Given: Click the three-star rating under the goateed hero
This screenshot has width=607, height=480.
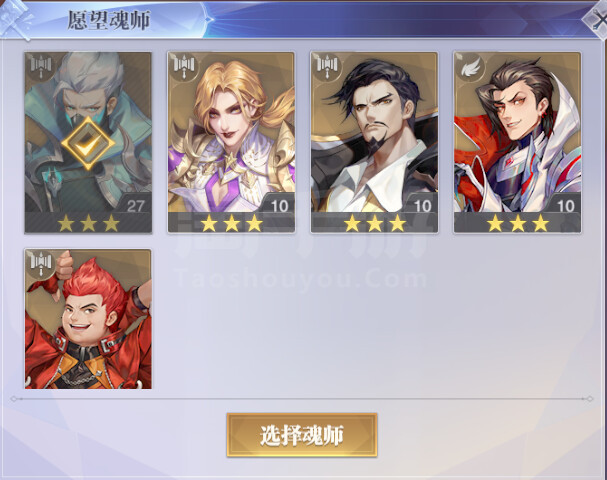Looking at the screenshot, I should tap(375, 223).
